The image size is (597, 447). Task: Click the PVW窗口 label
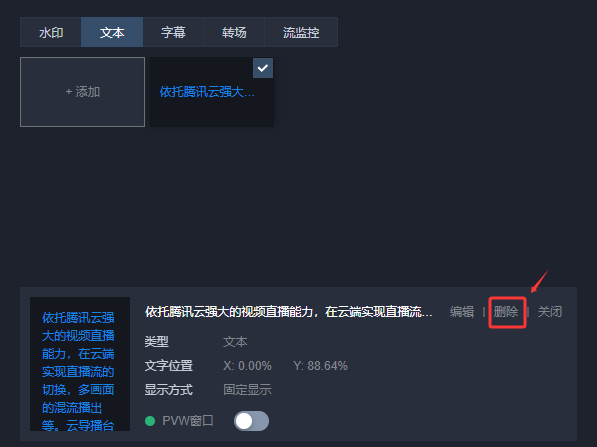tap(188, 421)
